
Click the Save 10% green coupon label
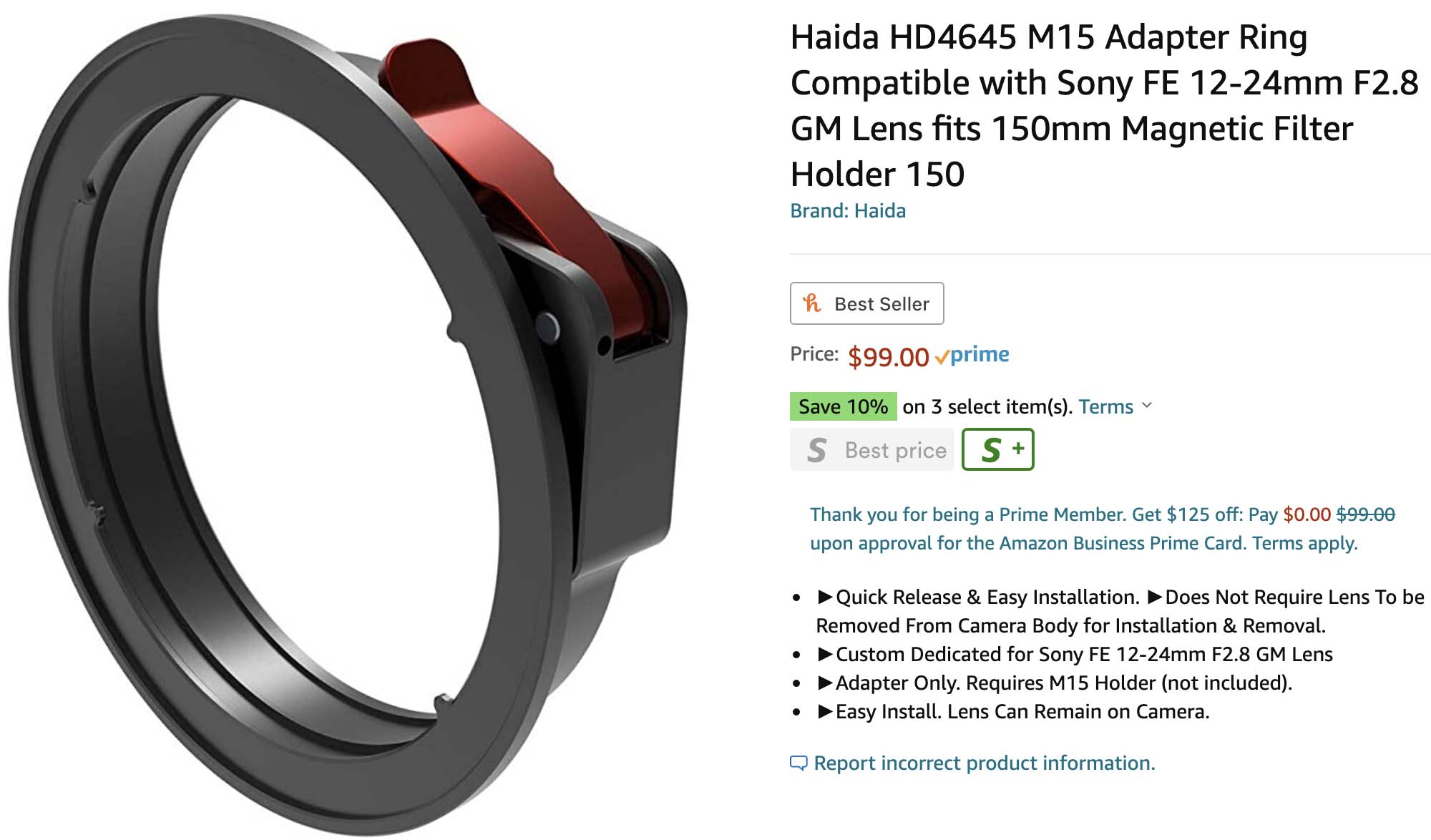click(x=843, y=406)
